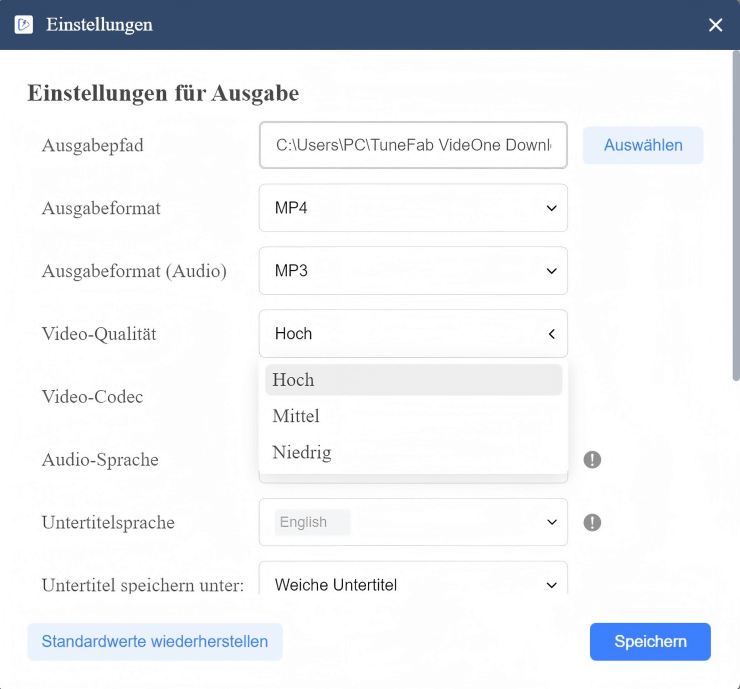Select Hoch quality option
The width and height of the screenshot is (740, 689).
pos(413,380)
